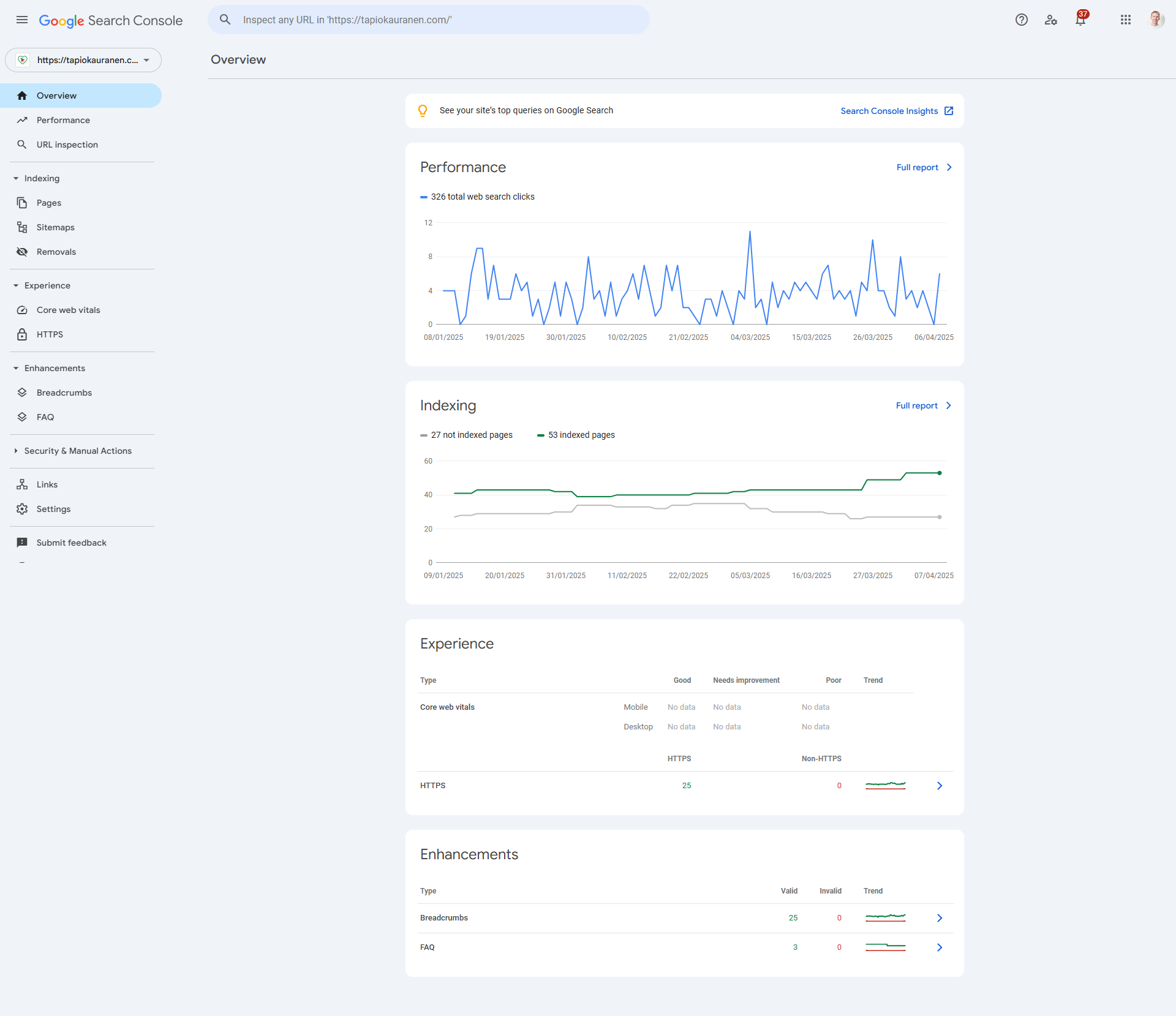The image size is (1176, 1016).
Task: Open Users and permissions icon
Action: (1051, 20)
